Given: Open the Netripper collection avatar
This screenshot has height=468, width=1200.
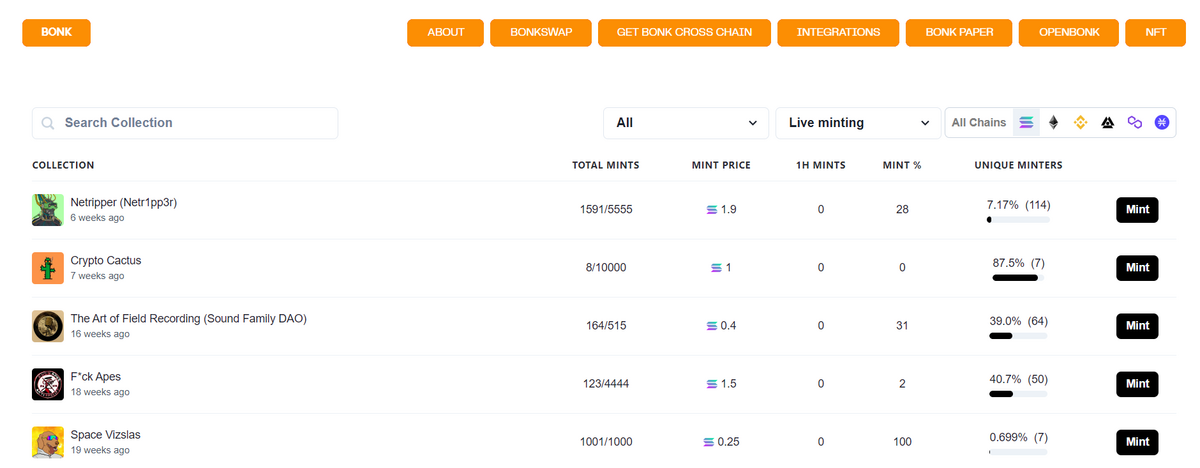Looking at the screenshot, I should (48, 210).
